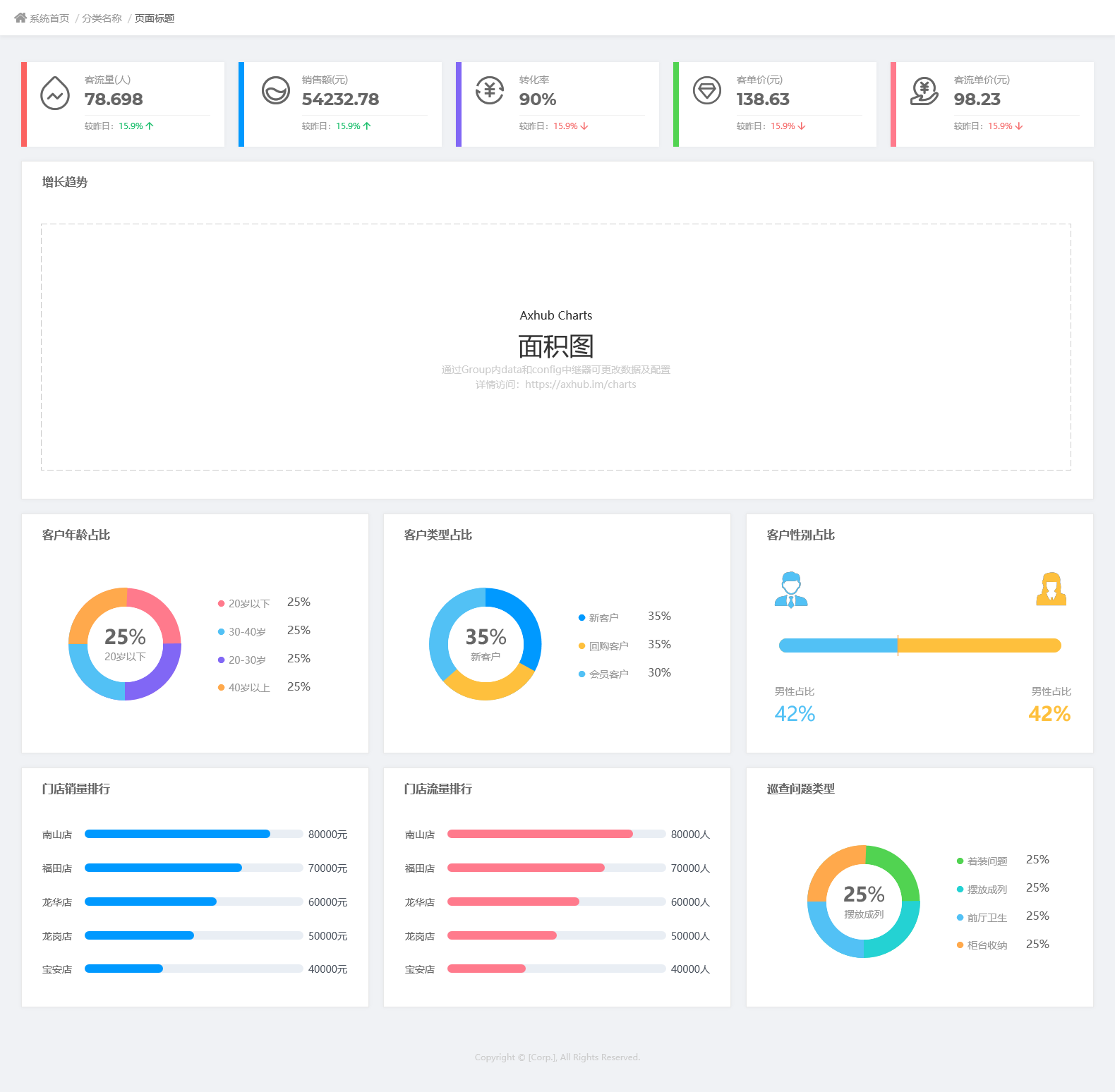Select 20岁以下 legend item

point(244,604)
